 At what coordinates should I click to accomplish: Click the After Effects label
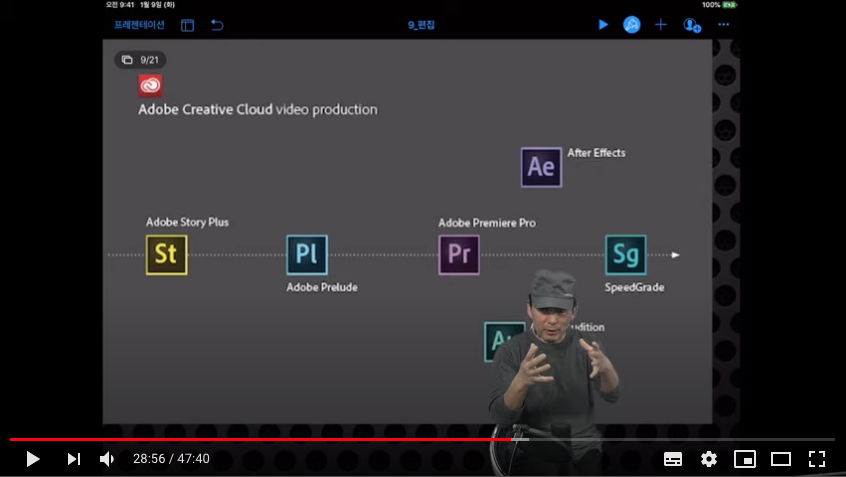click(x=596, y=153)
